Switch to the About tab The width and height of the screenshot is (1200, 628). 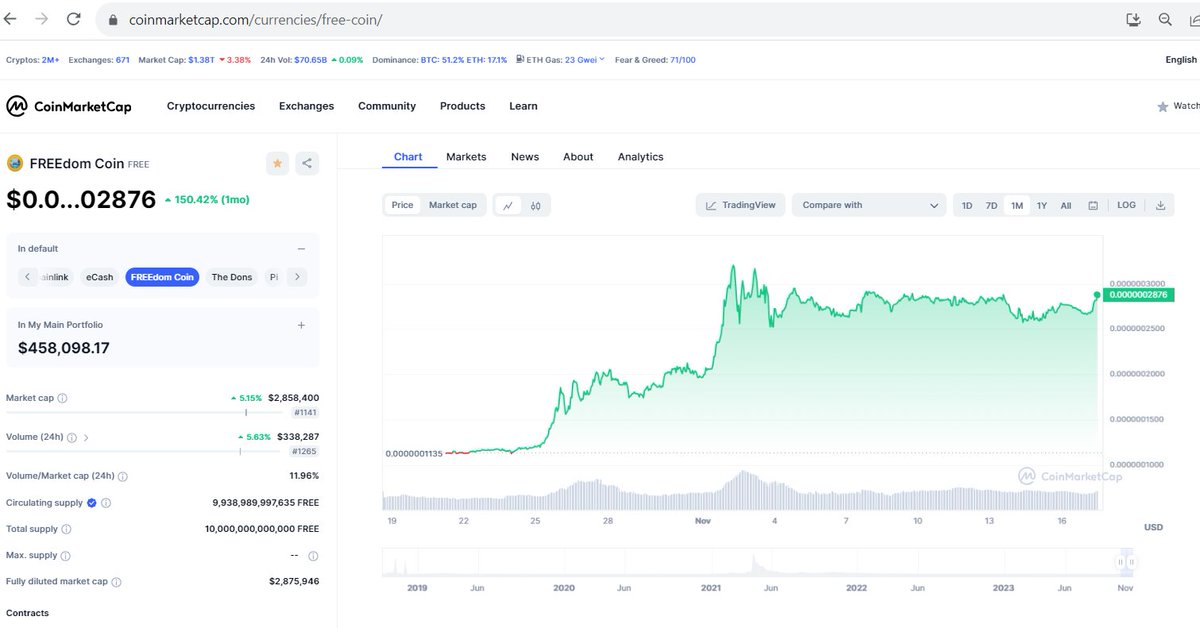tap(578, 157)
